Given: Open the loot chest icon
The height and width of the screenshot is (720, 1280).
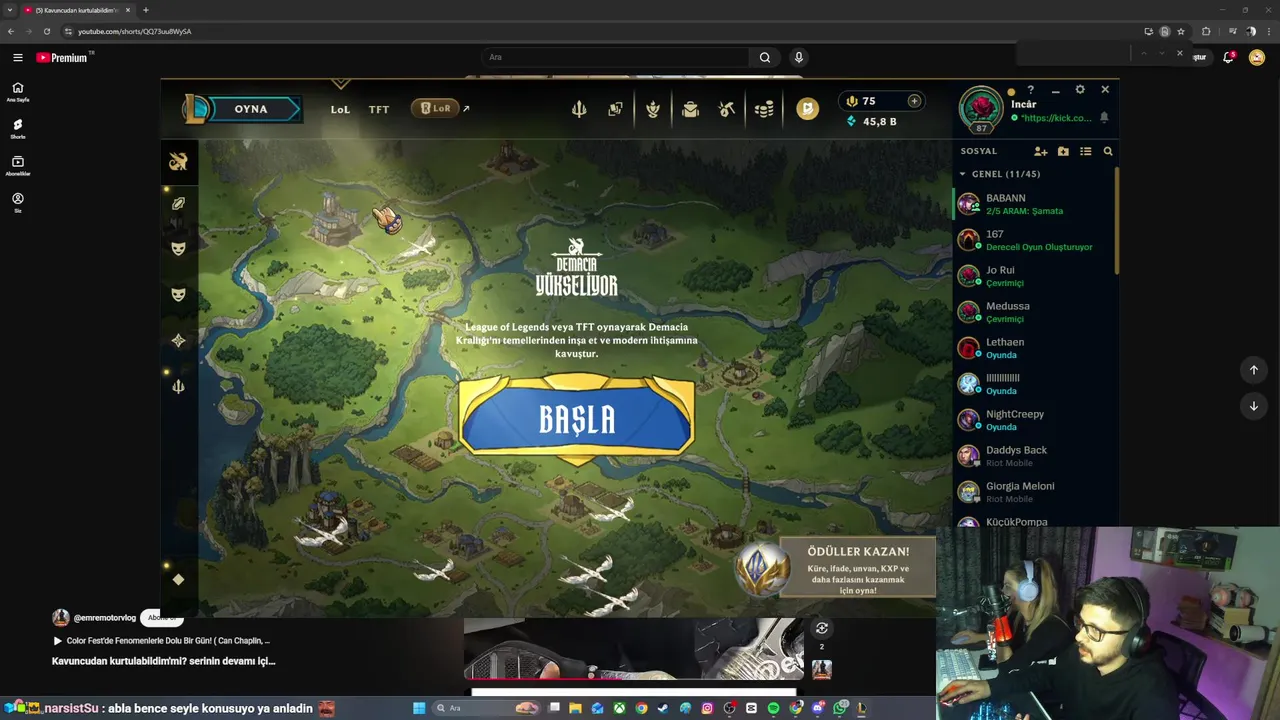Looking at the screenshot, I should point(690,109).
